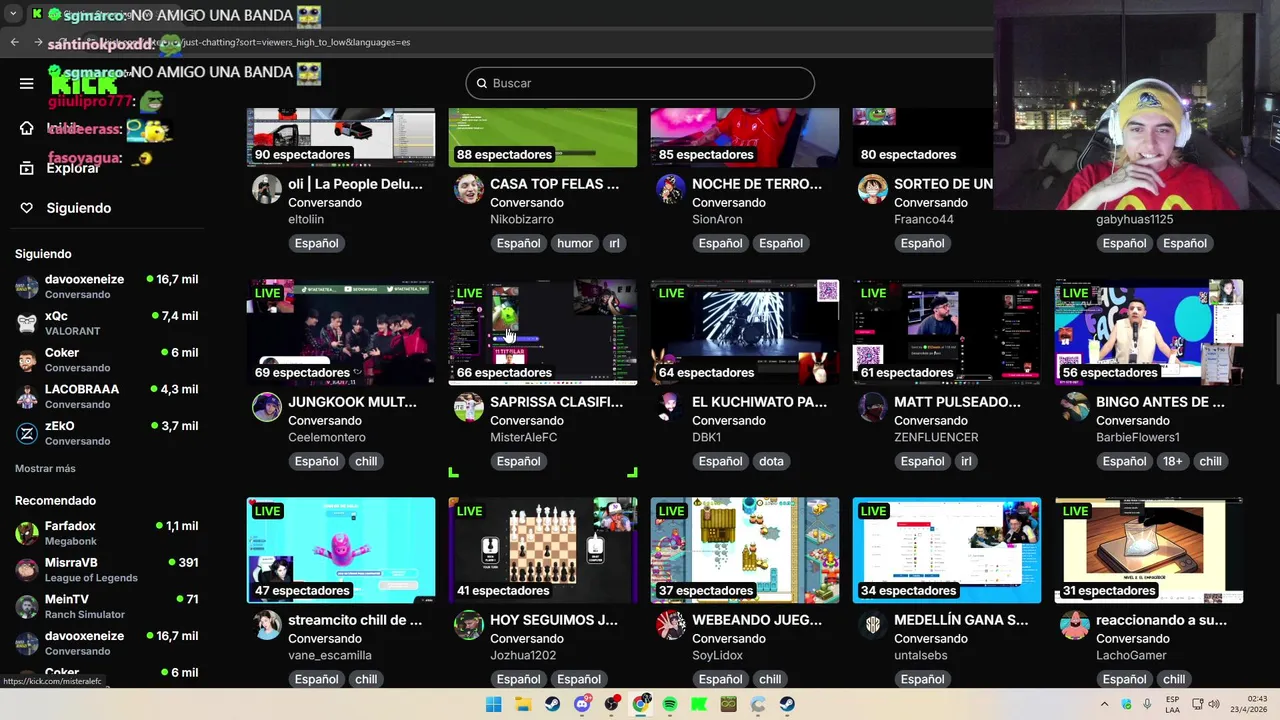Open davooxeneize in Recomendado list
1280x720 pixels.
pos(106,643)
